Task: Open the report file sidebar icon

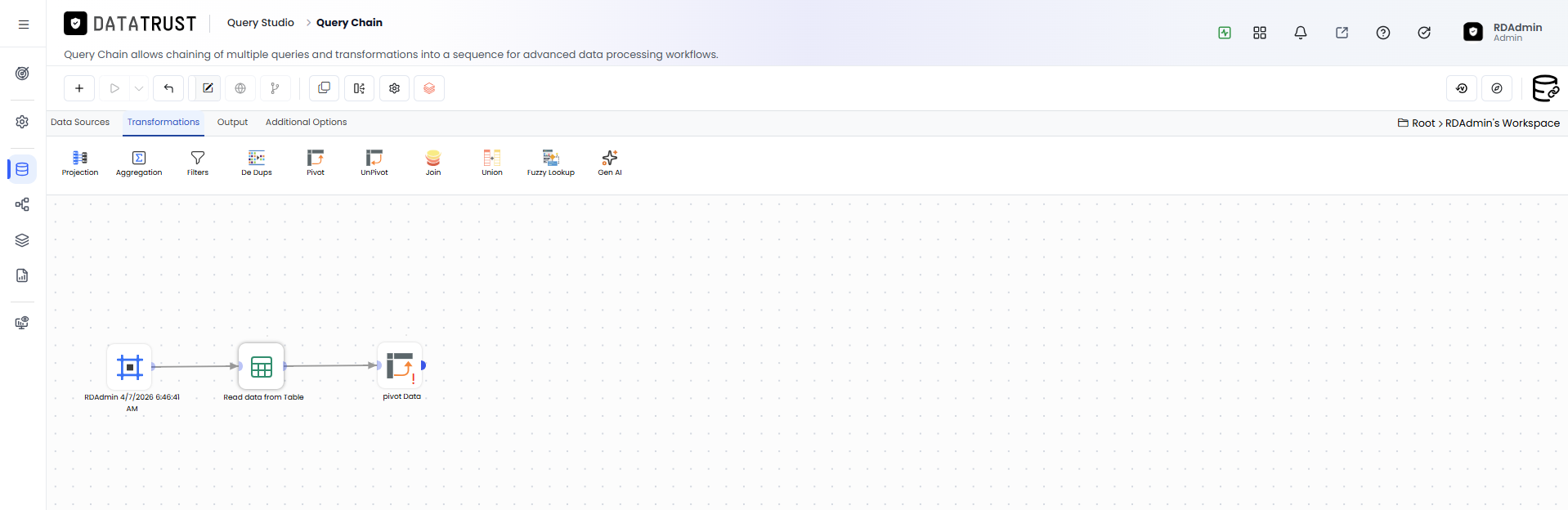Action: 23,275
